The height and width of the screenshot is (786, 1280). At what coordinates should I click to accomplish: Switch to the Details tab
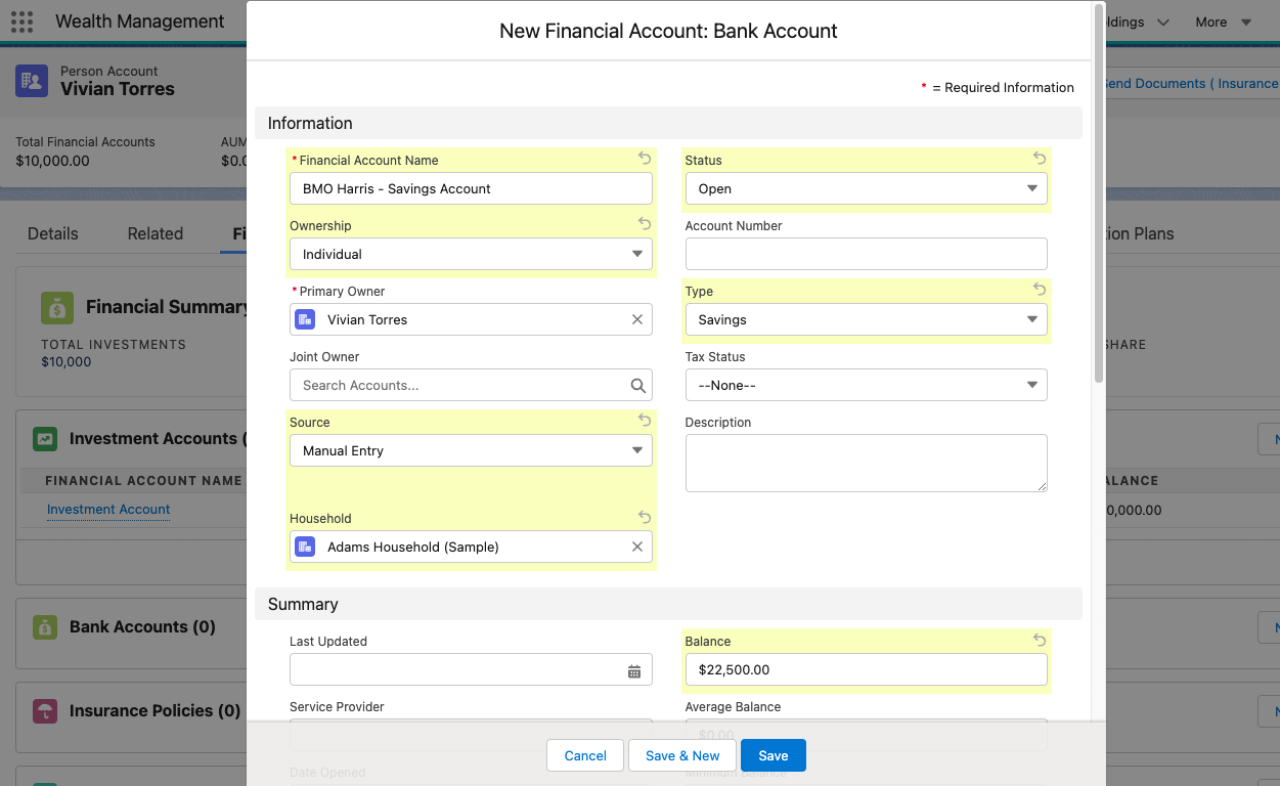click(x=53, y=233)
